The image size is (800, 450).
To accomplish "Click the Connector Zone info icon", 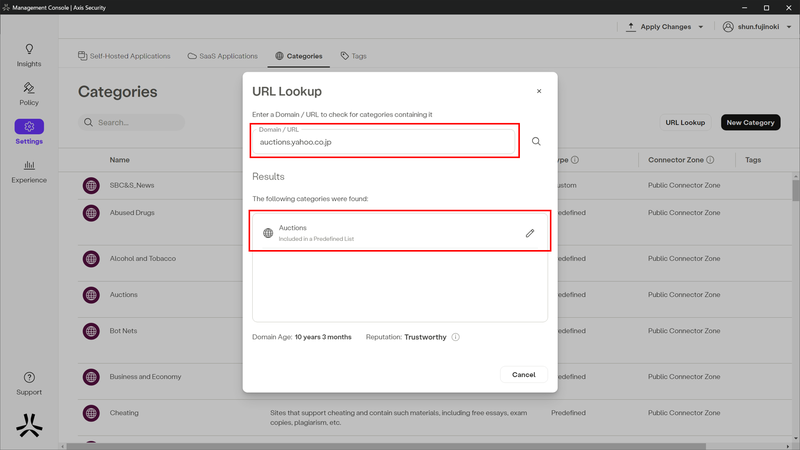I will pyautogui.click(x=710, y=160).
